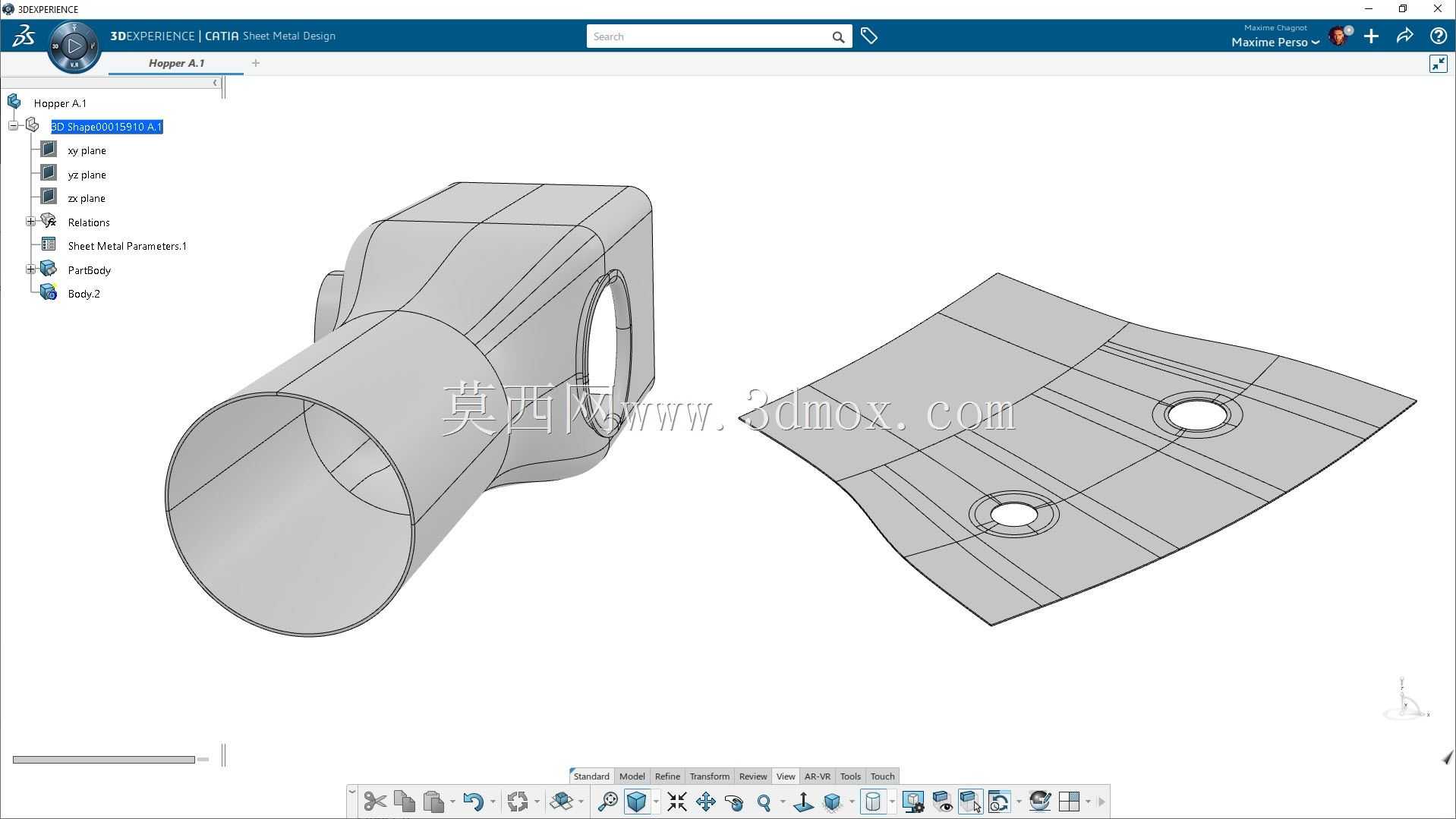Click the multi-view grid layout icon

(1070, 802)
